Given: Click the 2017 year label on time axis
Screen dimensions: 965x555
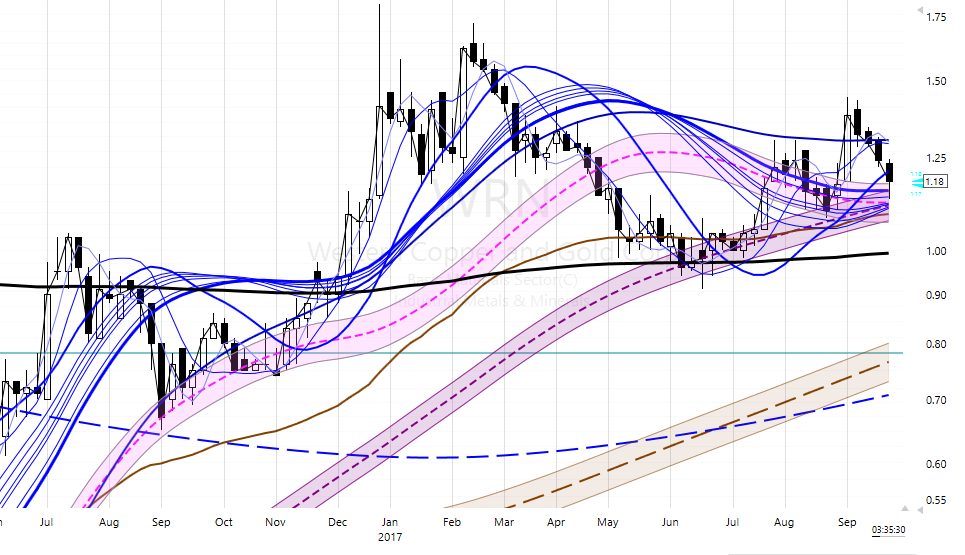Looking at the screenshot, I should (391, 536).
